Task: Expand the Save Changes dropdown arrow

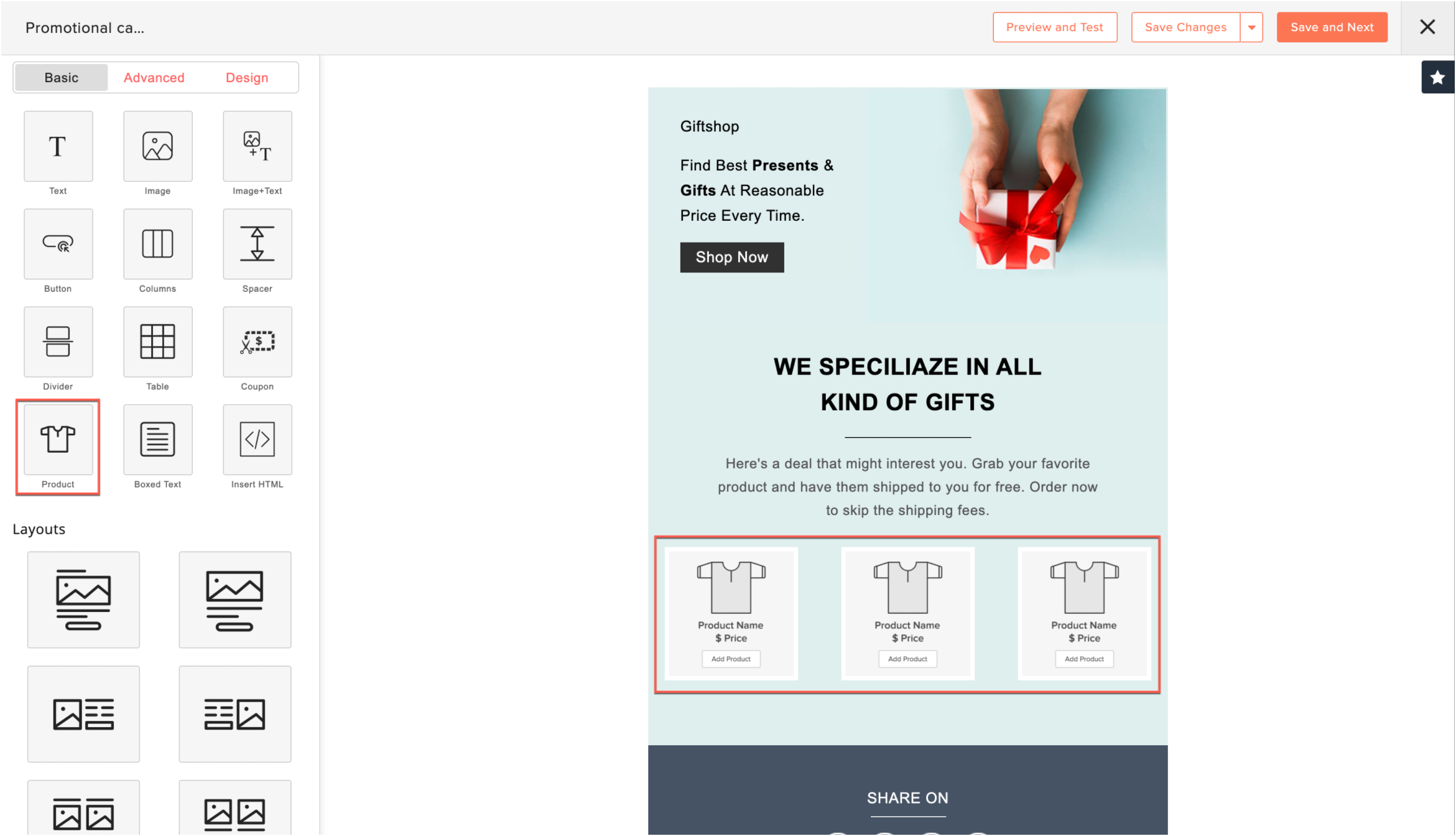Action: [1251, 27]
